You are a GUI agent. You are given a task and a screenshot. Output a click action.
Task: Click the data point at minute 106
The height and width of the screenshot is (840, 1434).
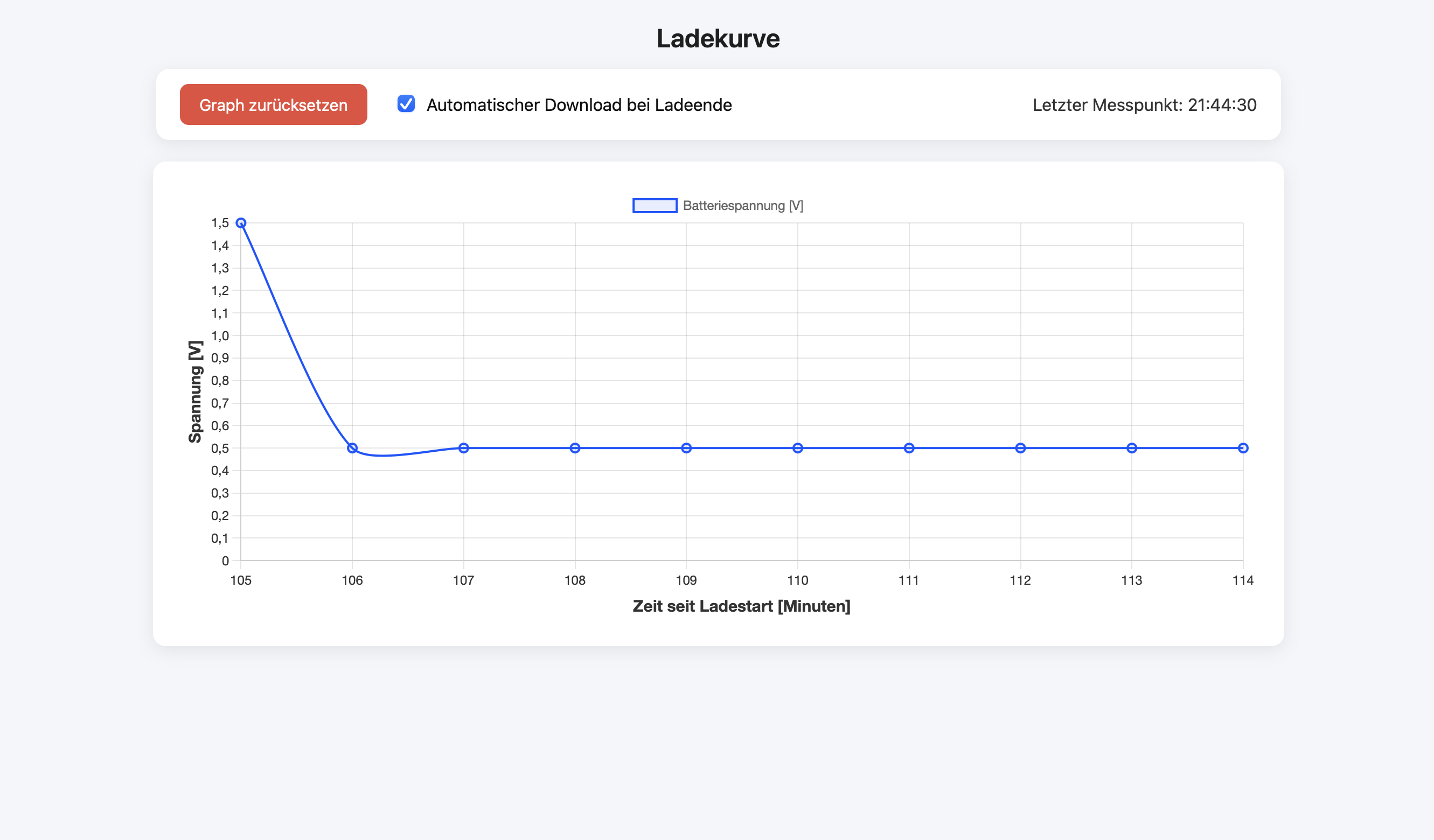352,448
